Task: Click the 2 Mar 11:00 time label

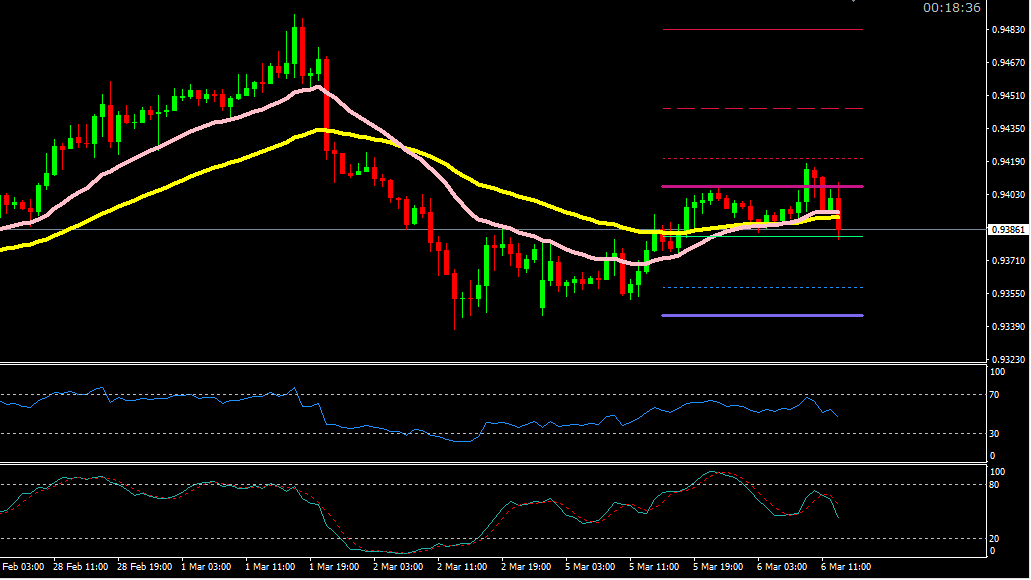Action: coord(462,567)
